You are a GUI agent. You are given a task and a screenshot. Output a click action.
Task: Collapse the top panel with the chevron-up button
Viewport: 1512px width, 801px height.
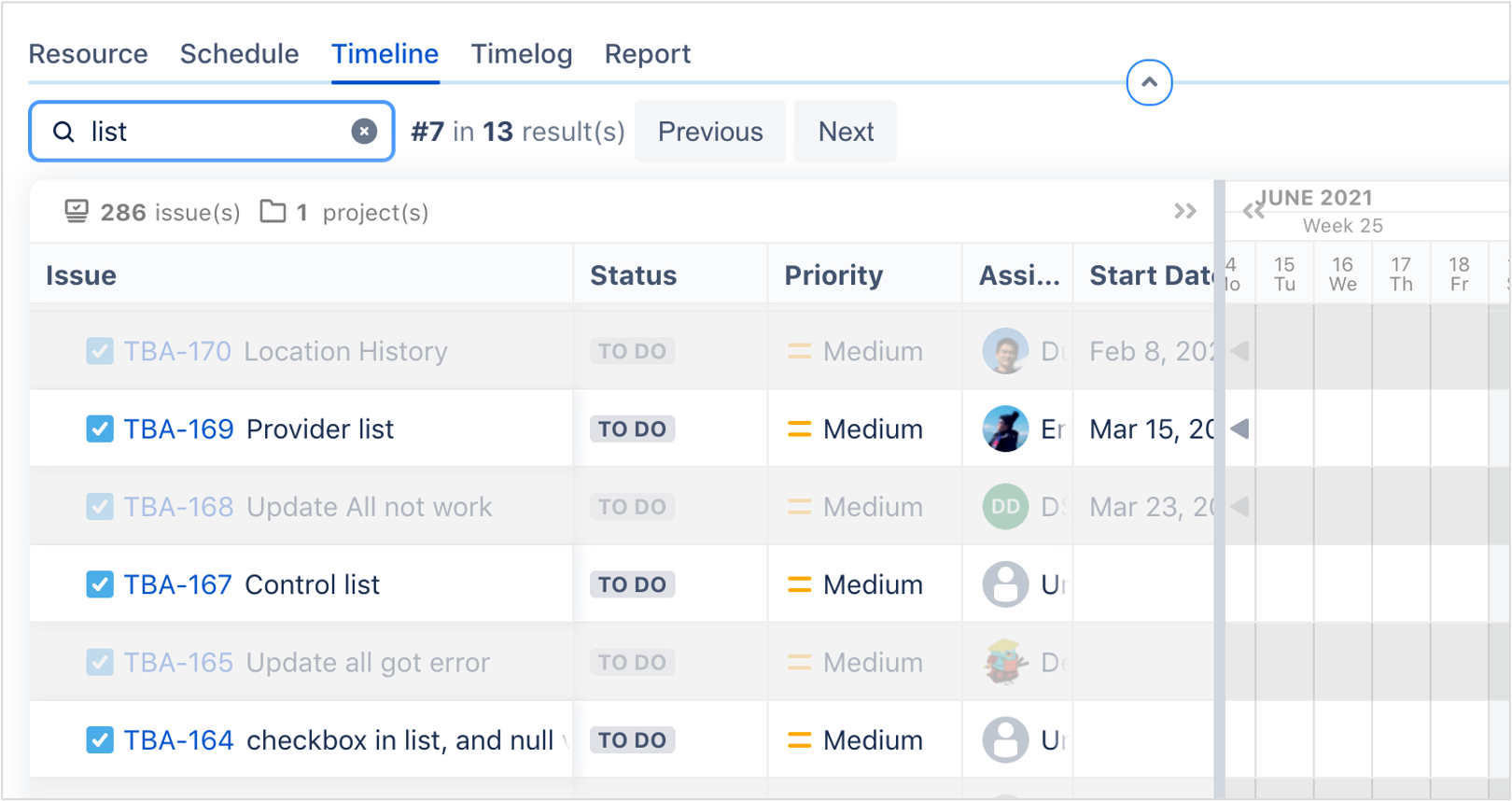pos(1149,83)
